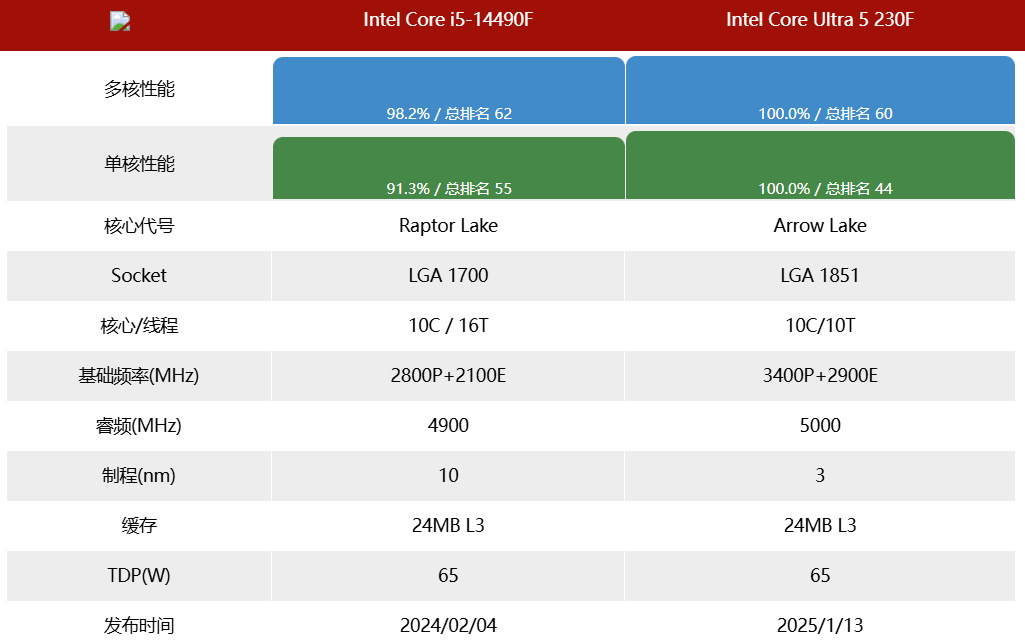1025x641 pixels.
Task: Select the LGA 1851 value
Action: click(x=820, y=275)
